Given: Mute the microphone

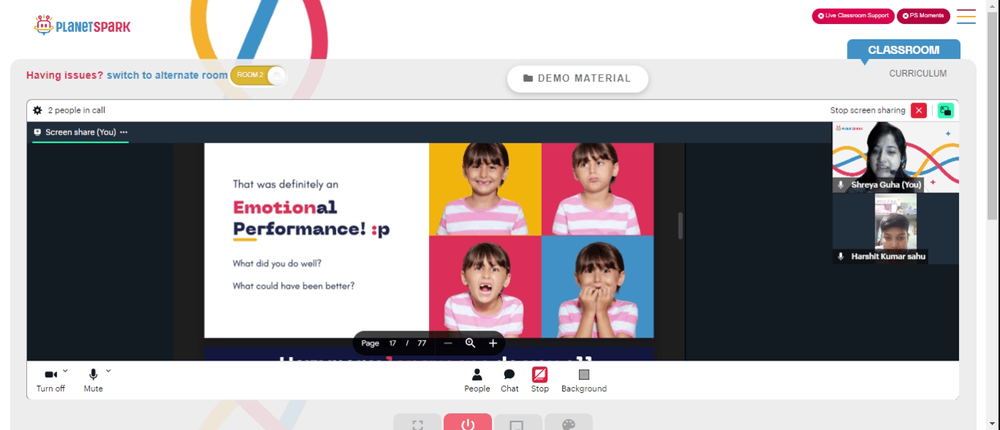Looking at the screenshot, I should (x=93, y=381).
